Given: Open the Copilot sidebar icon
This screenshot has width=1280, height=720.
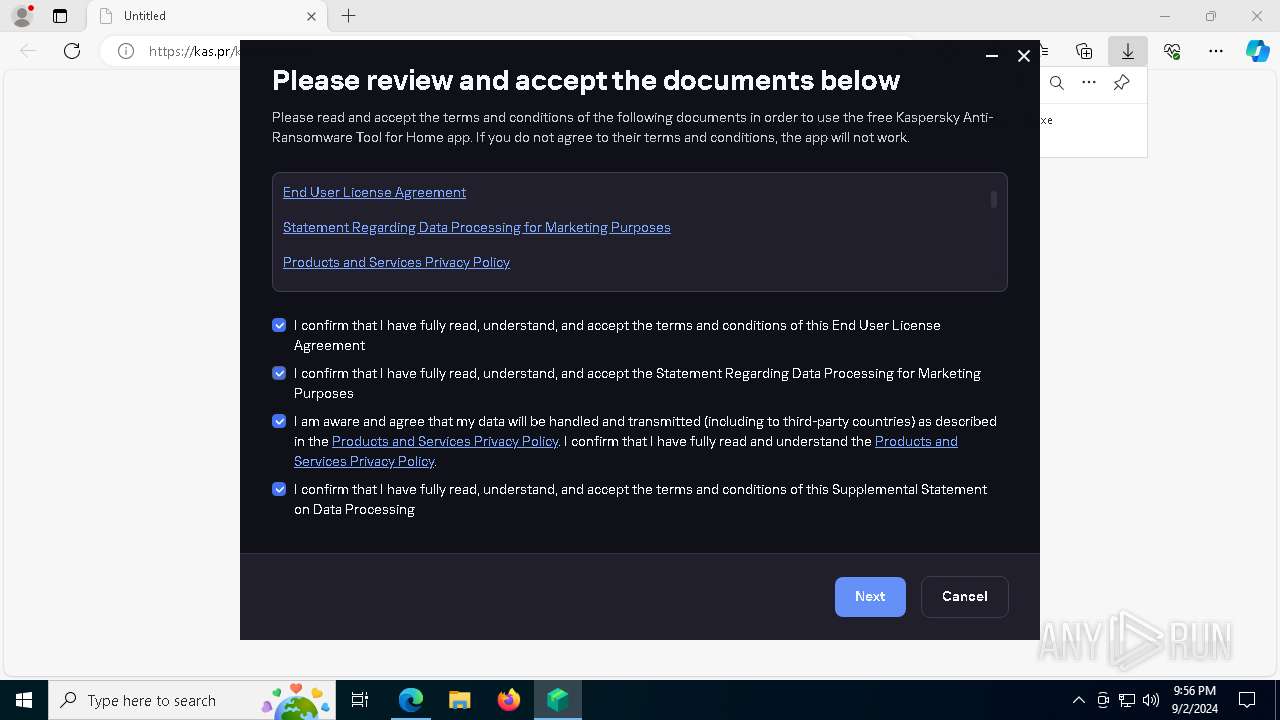Looking at the screenshot, I should click(x=1257, y=51).
